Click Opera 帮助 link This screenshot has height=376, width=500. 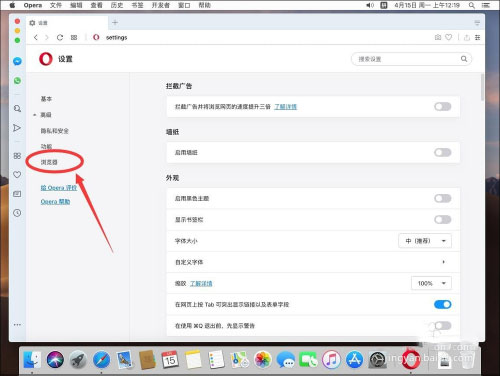(55, 202)
